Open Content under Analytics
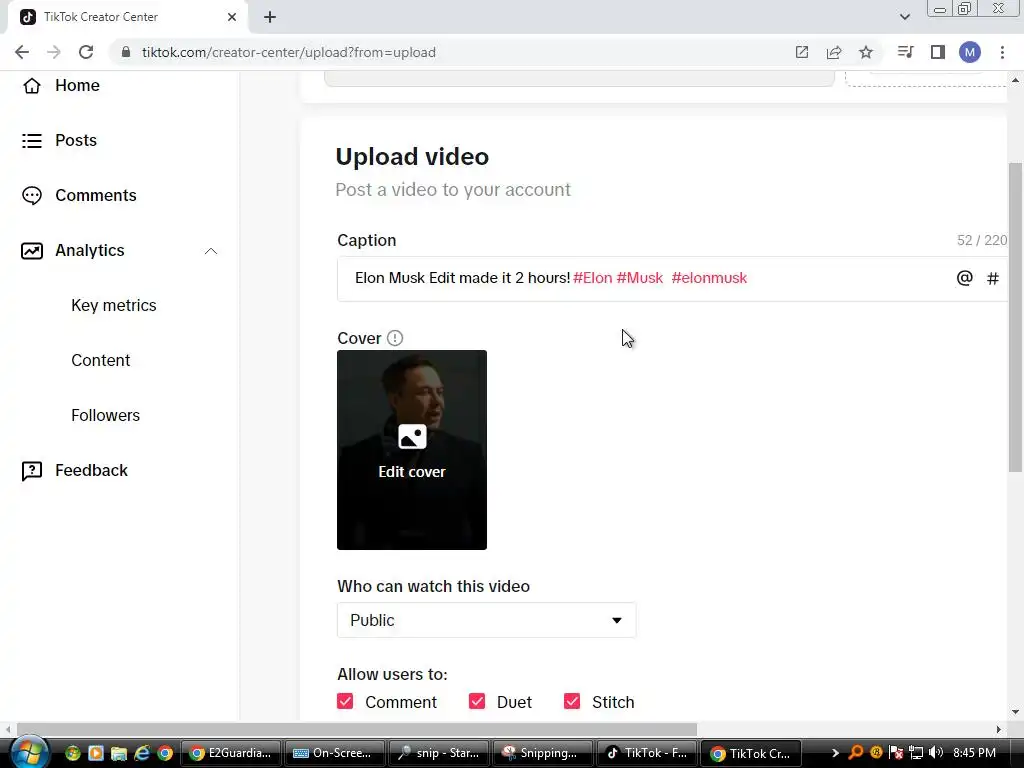Image resolution: width=1024 pixels, height=768 pixels. (101, 360)
